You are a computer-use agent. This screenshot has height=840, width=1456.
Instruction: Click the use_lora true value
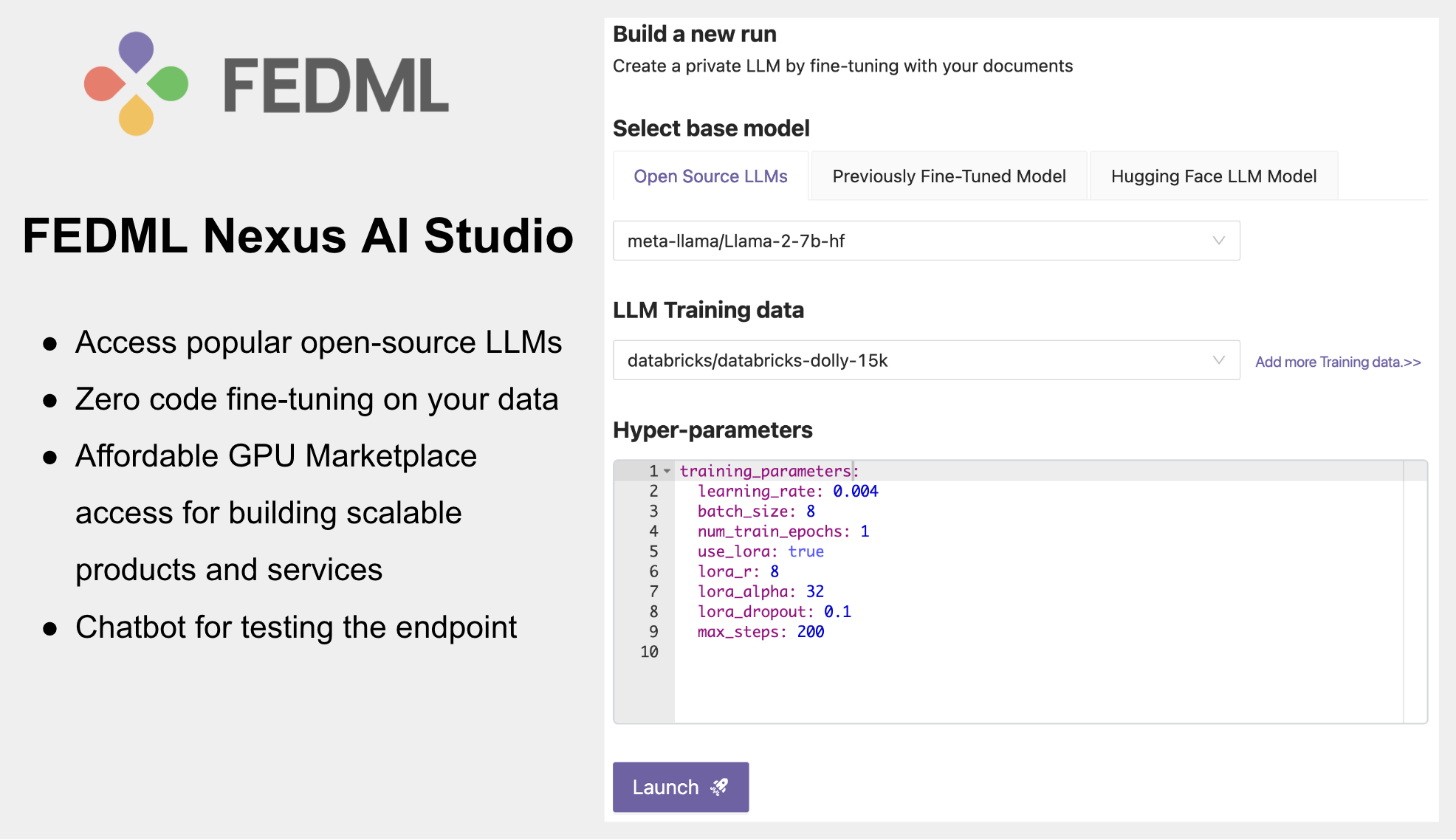click(x=807, y=551)
